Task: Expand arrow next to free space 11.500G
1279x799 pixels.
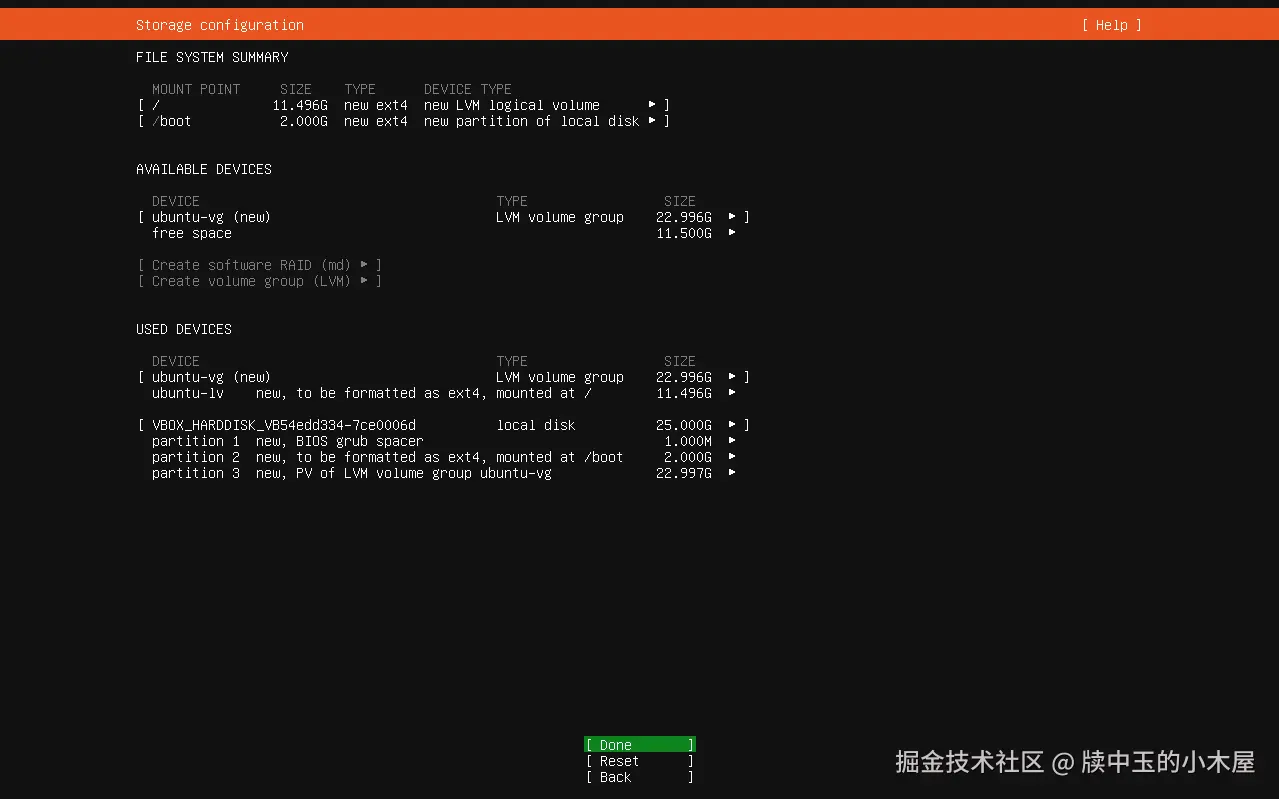Action: coord(732,233)
